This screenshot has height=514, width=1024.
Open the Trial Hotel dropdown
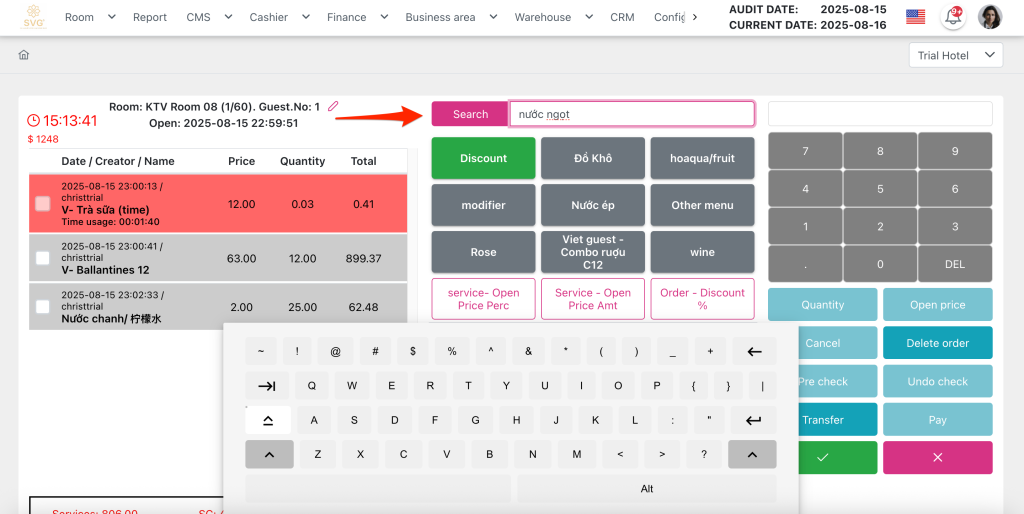[x=955, y=56]
